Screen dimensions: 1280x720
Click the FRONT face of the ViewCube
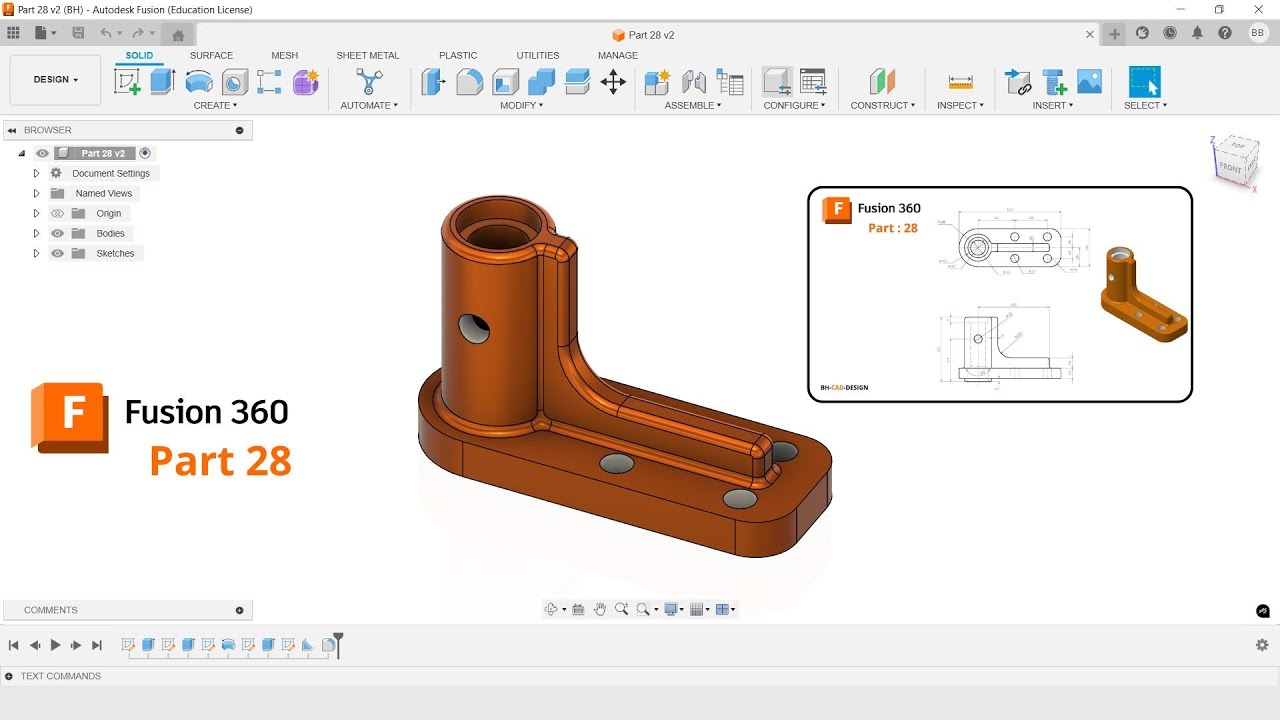coord(1229,168)
